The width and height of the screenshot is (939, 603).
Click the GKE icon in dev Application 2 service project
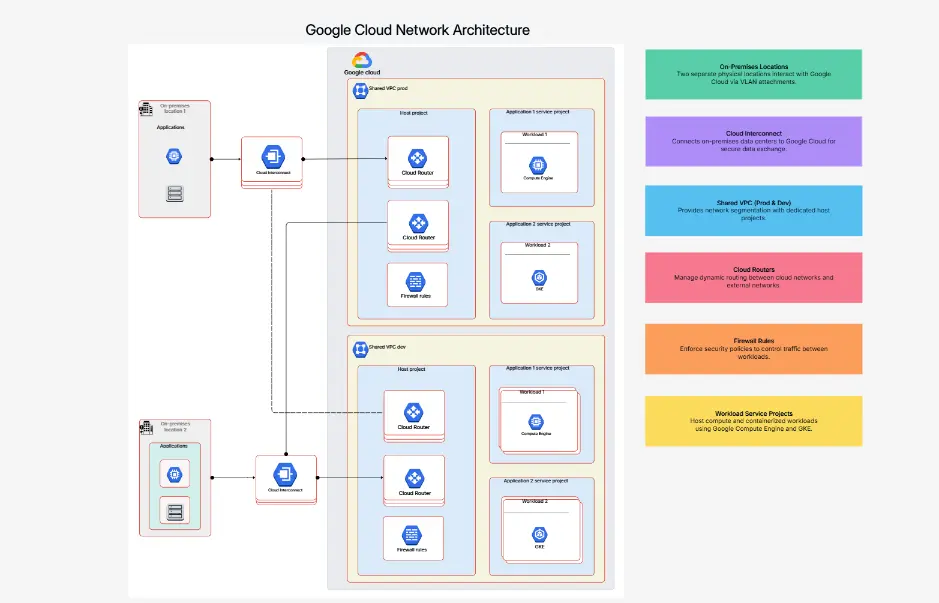[x=540, y=531]
